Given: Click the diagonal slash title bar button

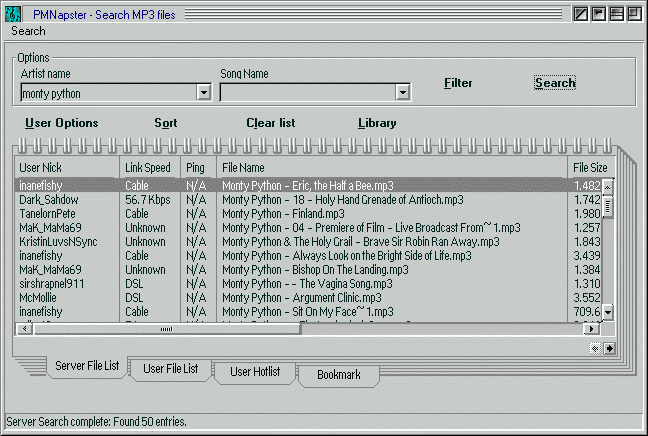Looking at the screenshot, I should click(x=581, y=14).
